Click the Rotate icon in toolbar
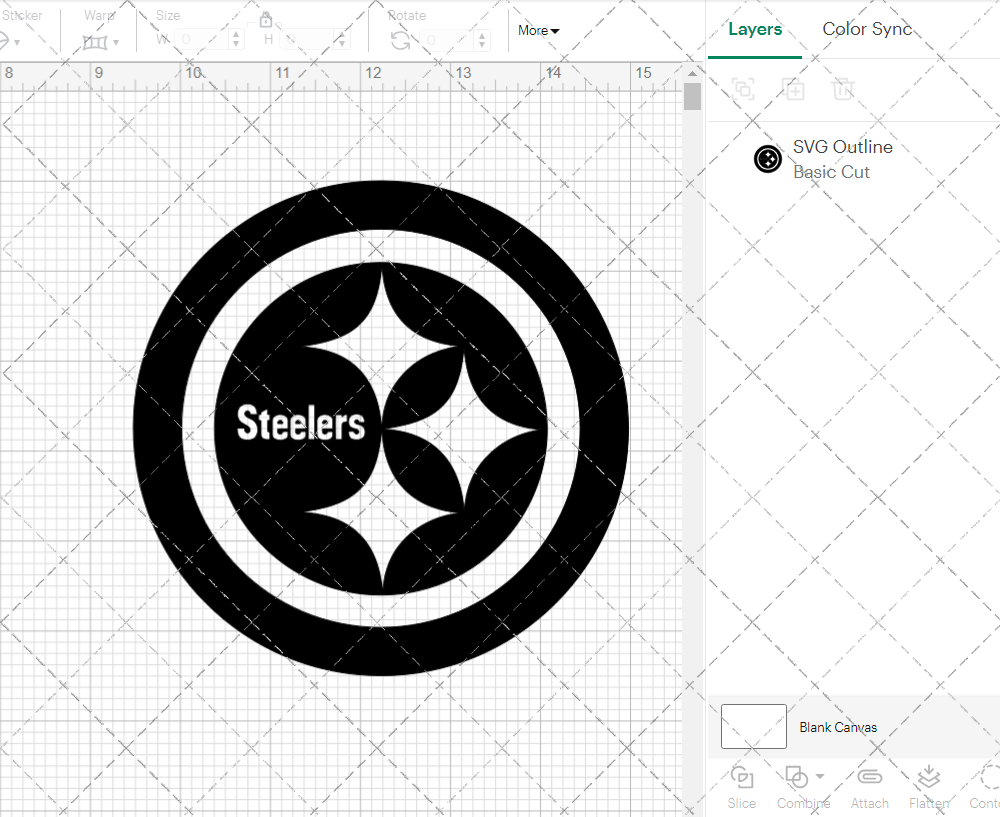This screenshot has width=1000, height=817. point(400,41)
